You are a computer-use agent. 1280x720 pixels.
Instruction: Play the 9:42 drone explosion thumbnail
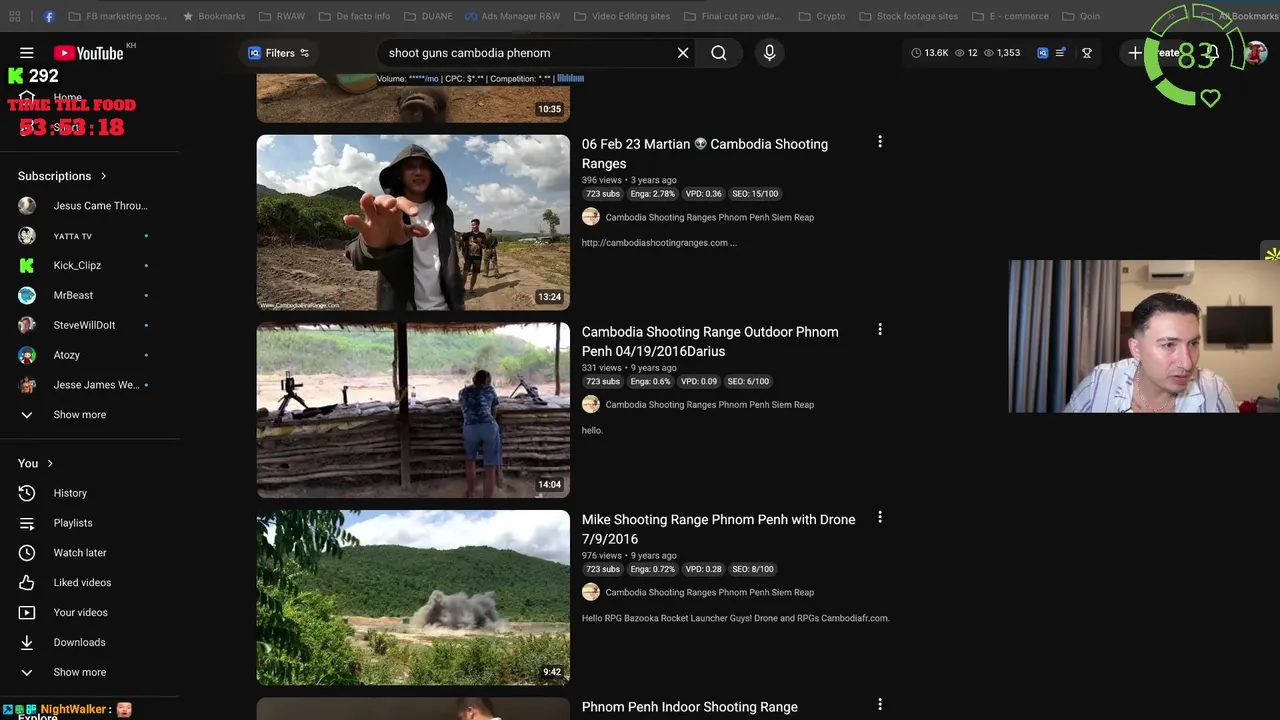(x=413, y=597)
